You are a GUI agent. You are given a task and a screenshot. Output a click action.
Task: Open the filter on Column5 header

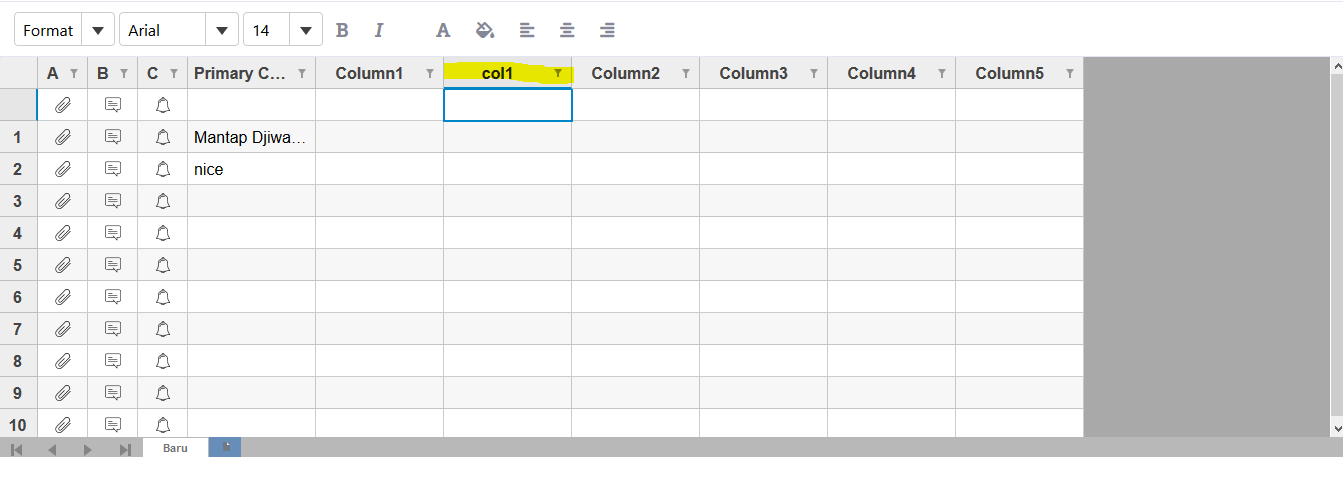pos(1070,73)
